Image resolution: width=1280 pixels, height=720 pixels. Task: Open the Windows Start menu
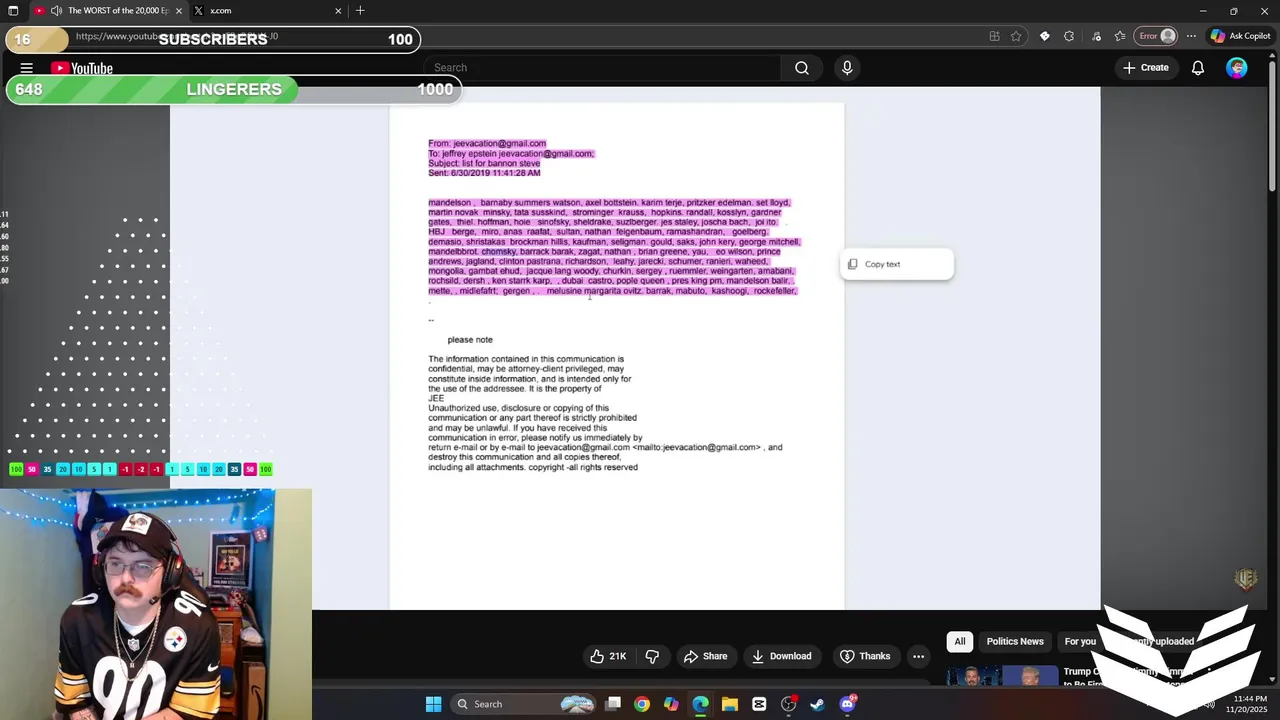pos(433,704)
